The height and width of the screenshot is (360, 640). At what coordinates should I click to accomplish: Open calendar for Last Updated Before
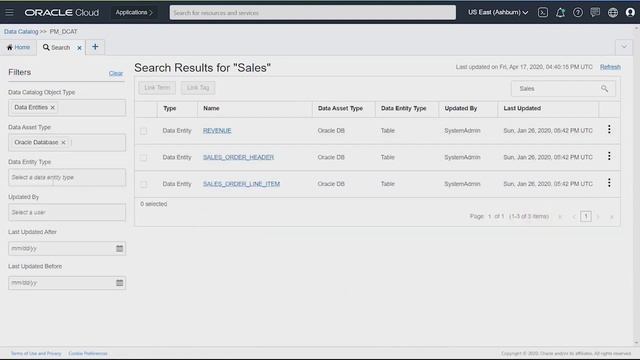click(x=119, y=282)
